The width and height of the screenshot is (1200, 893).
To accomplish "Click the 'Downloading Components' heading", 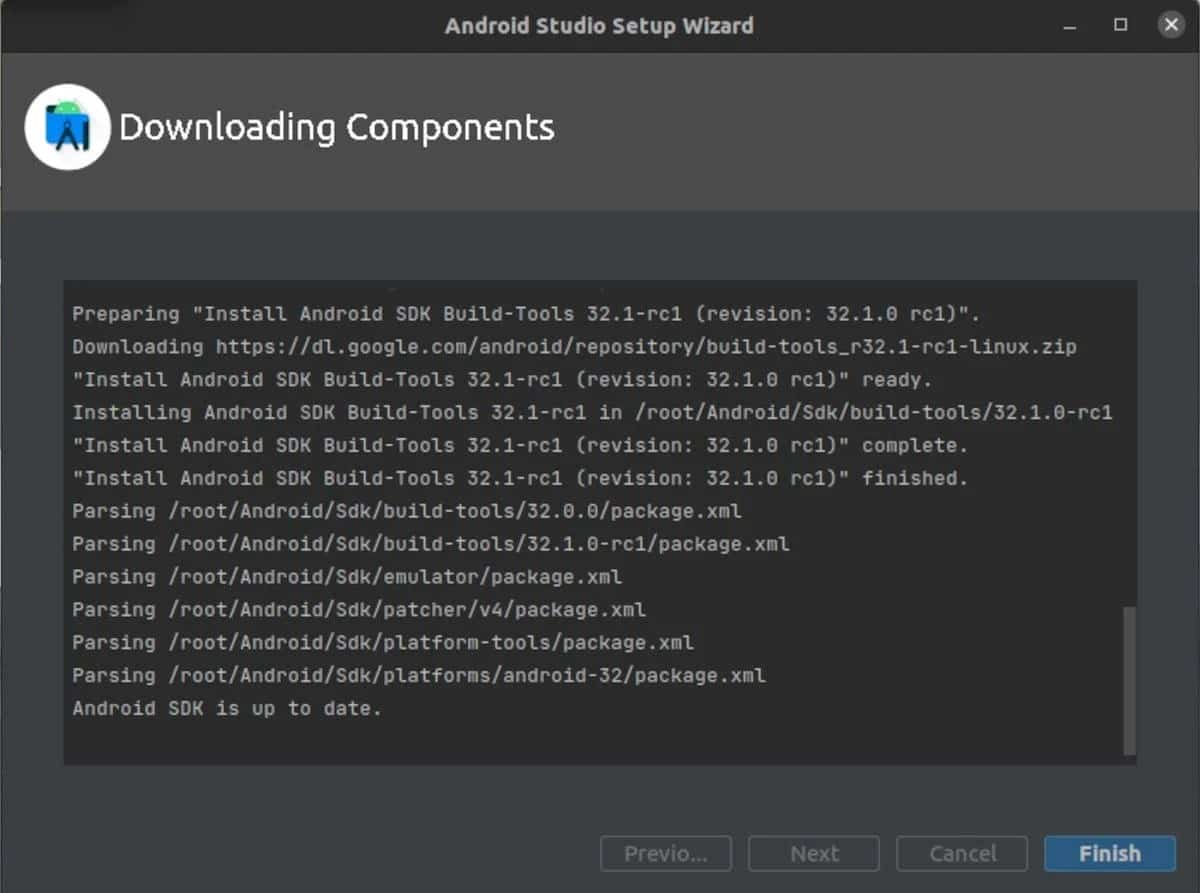I will [x=337, y=128].
